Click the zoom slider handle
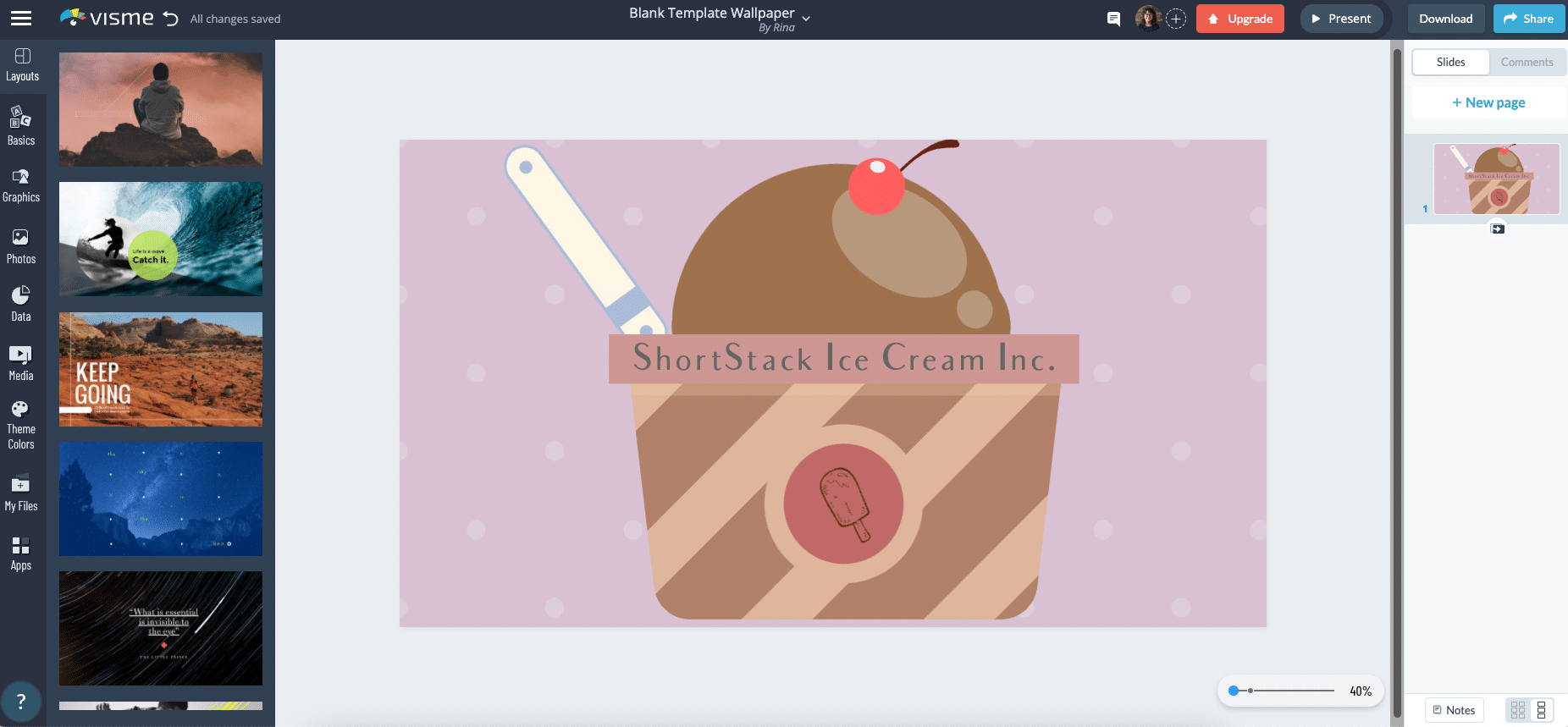 point(1234,691)
